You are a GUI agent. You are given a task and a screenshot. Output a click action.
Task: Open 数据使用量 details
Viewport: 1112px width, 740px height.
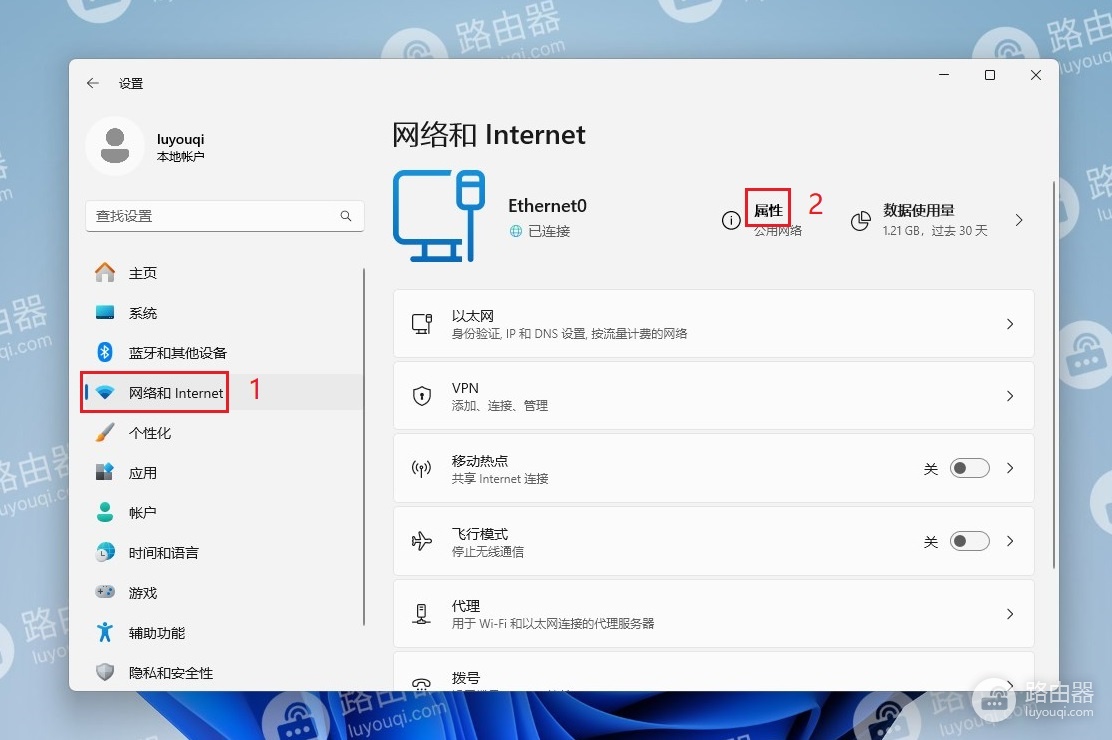coord(938,220)
